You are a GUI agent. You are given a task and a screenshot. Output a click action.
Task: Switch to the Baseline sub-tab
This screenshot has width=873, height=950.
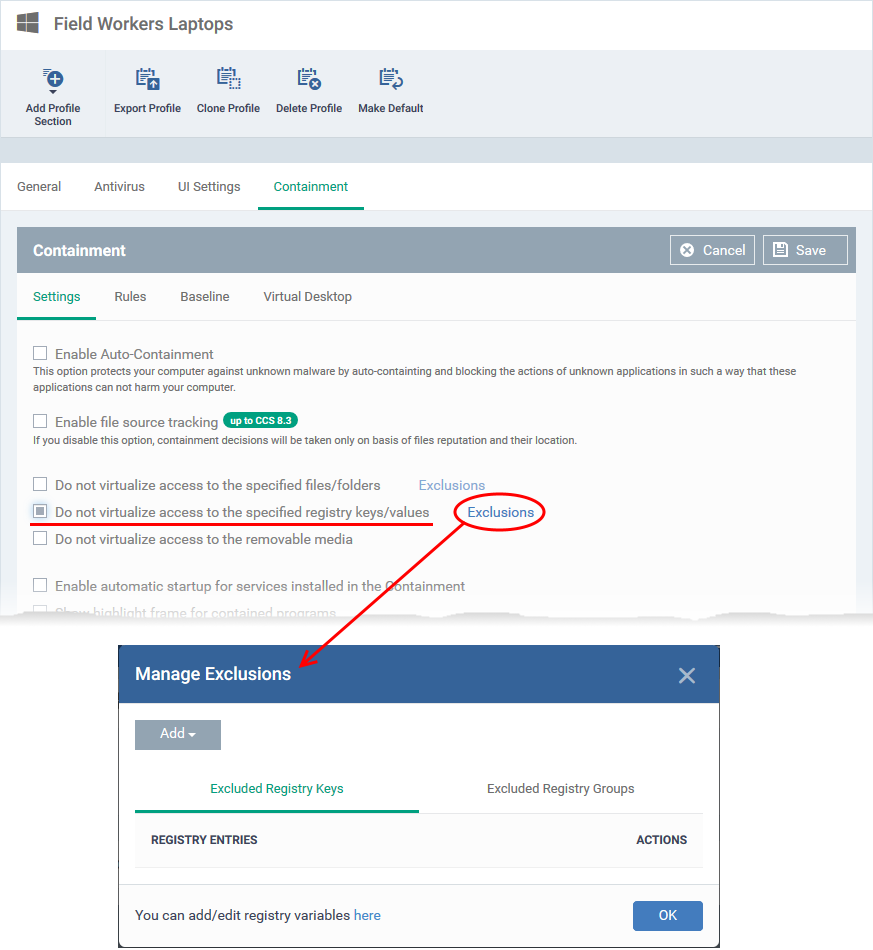pos(205,296)
